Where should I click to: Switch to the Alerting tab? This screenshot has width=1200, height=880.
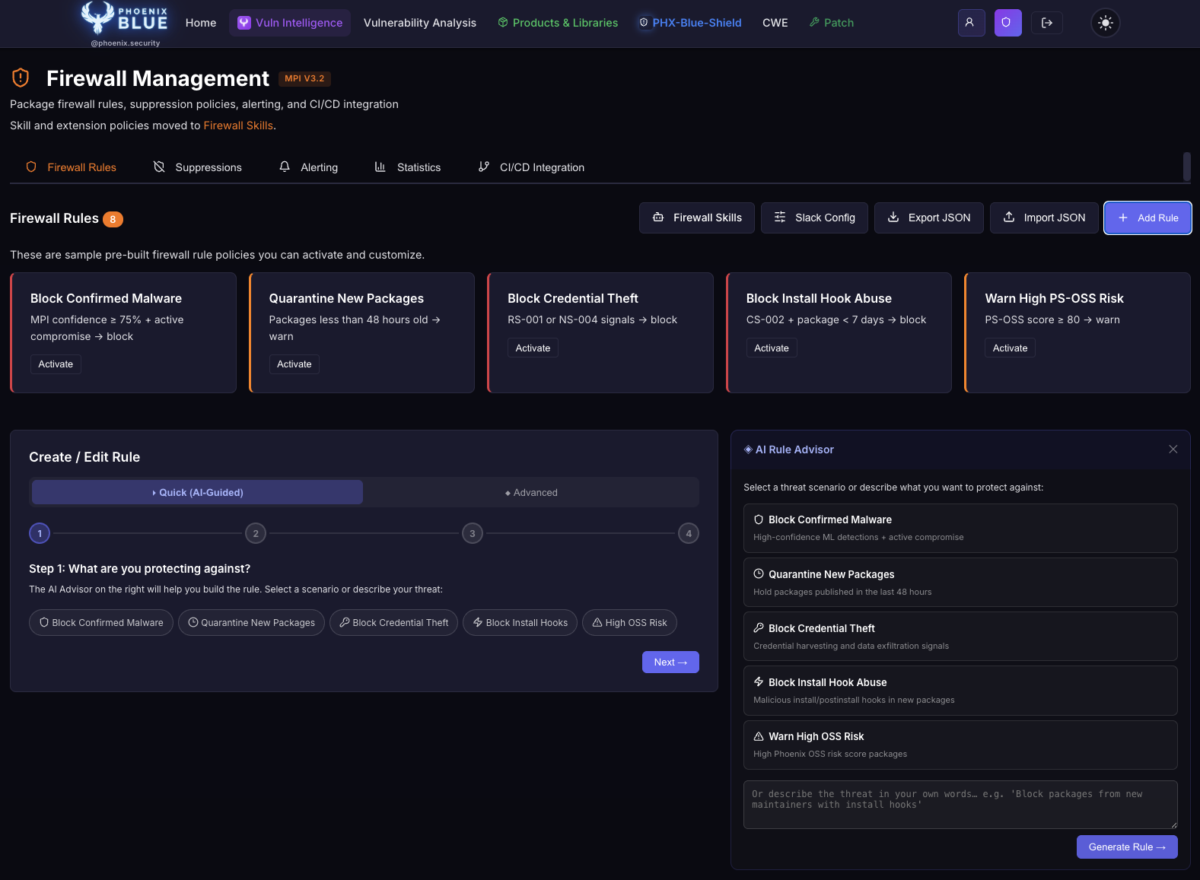click(x=308, y=167)
